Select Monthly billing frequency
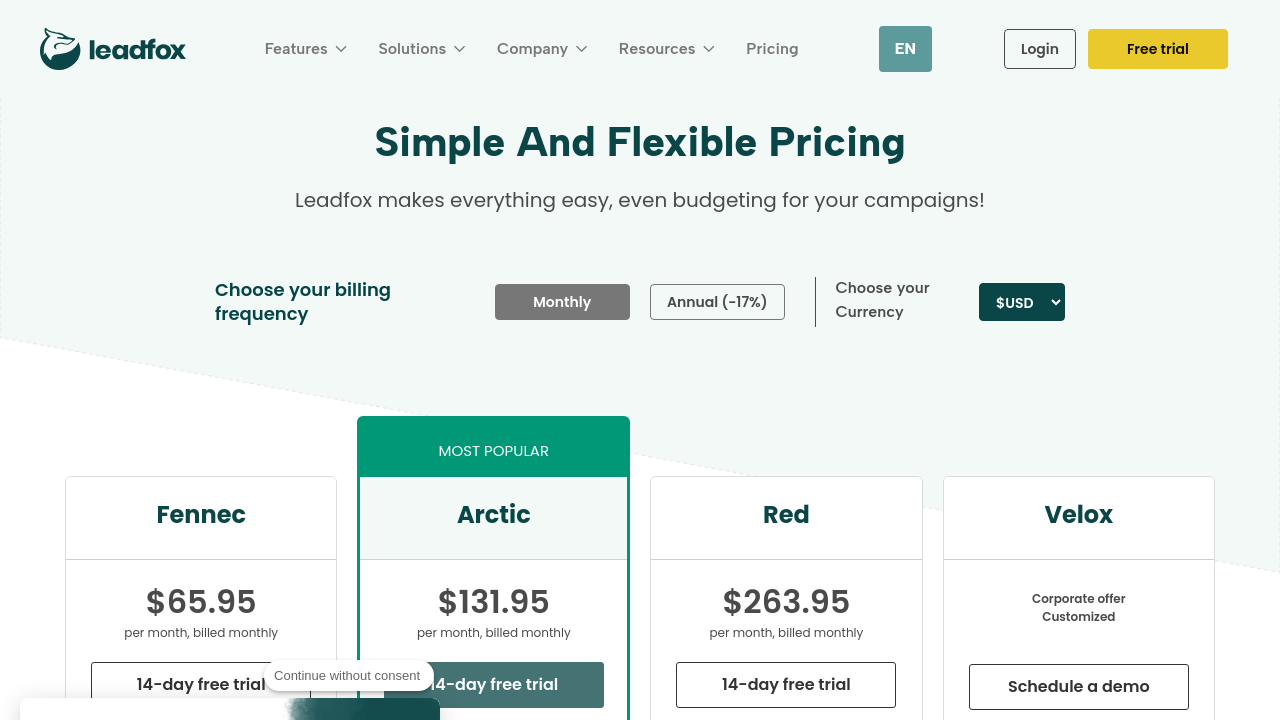Viewport: 1280px width, 720px height. pos(562,302)
